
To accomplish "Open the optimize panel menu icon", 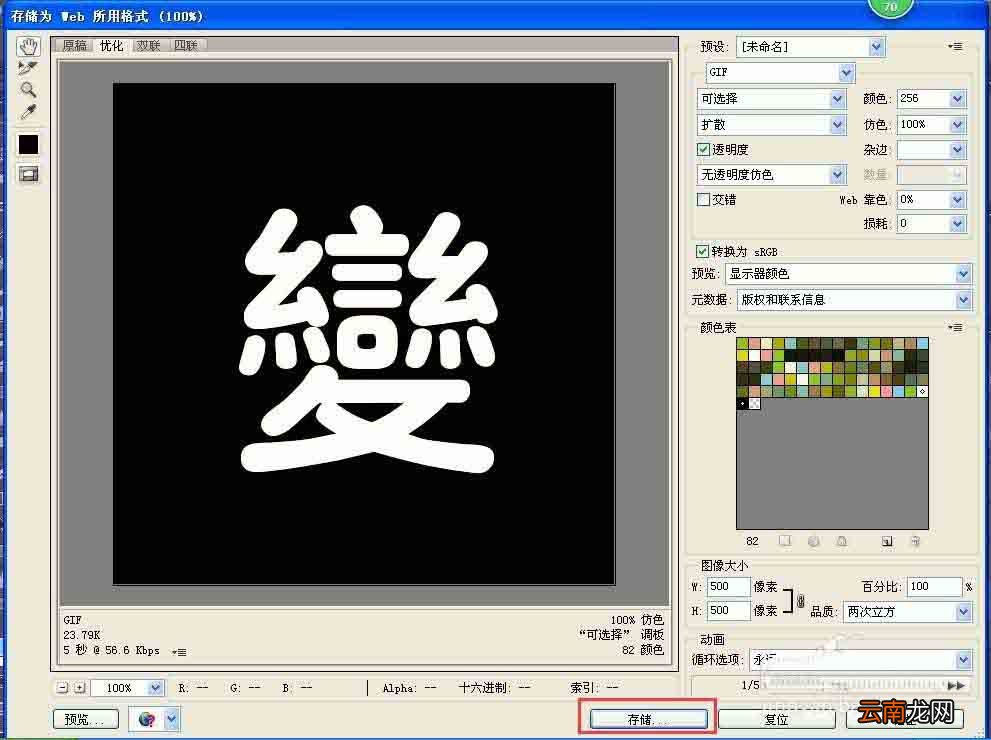I will coord(956,46).
